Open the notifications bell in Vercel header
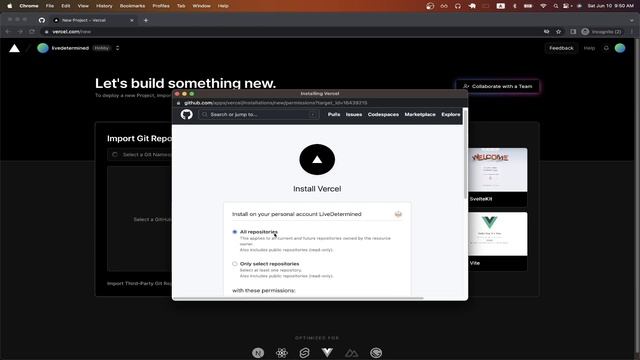Viewport: 640px width, 360px height. pos(606,48)
